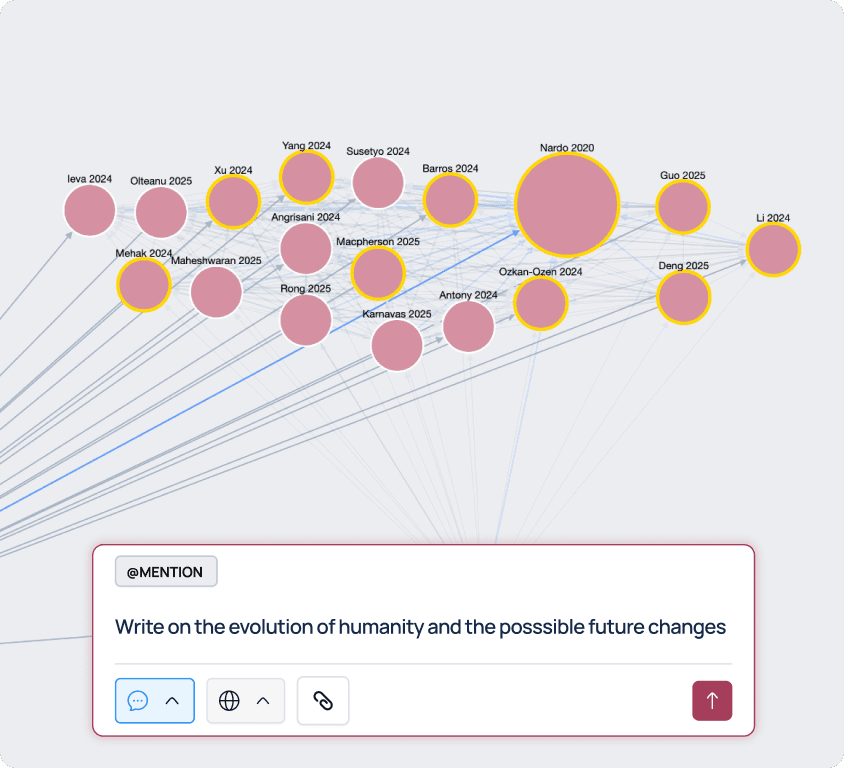Viewport: 844px width, 768px height.
Task: Click the Mehak 2024 node
Action: click(144, 285)
